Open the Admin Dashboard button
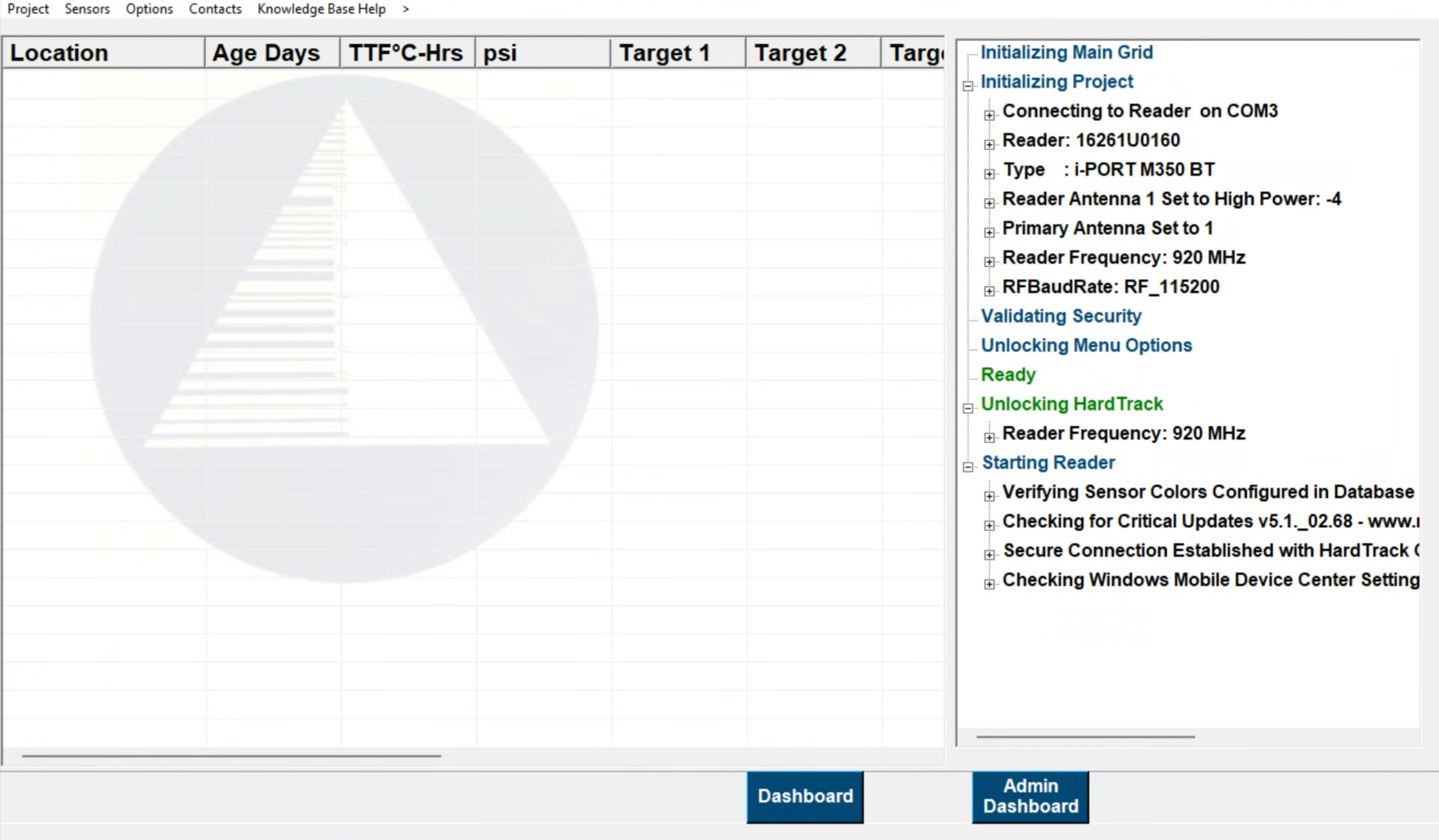 (x=1030, y=796)
